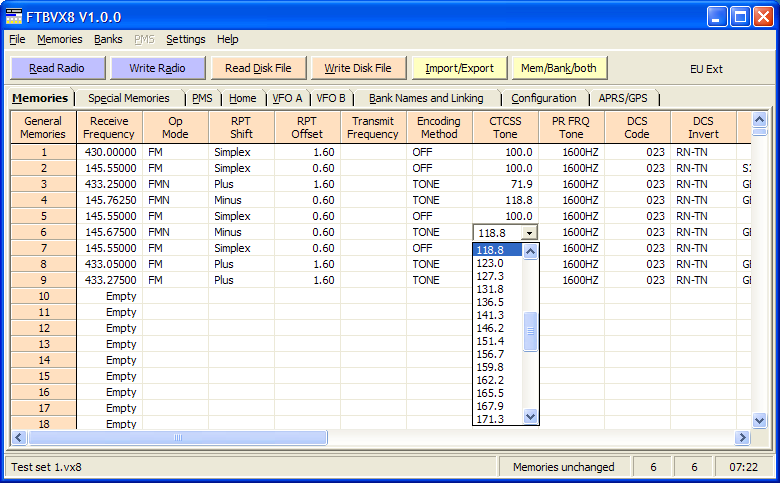Viewport: 780px width, 483px height.
Task: Open the Configuration tab
Action: [x=543, y=98]
